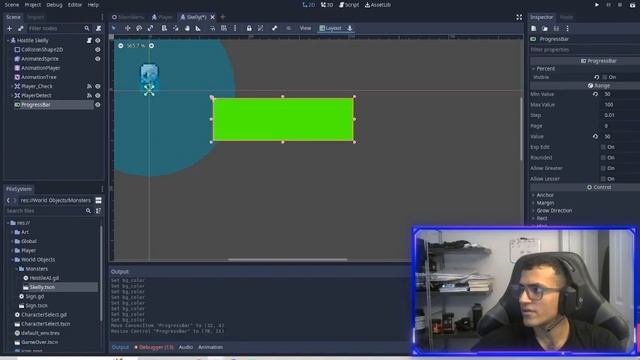The image size is (640, 360).
Task: Toggle distraction-free mode expand icon
Action: tap(519, 17)
